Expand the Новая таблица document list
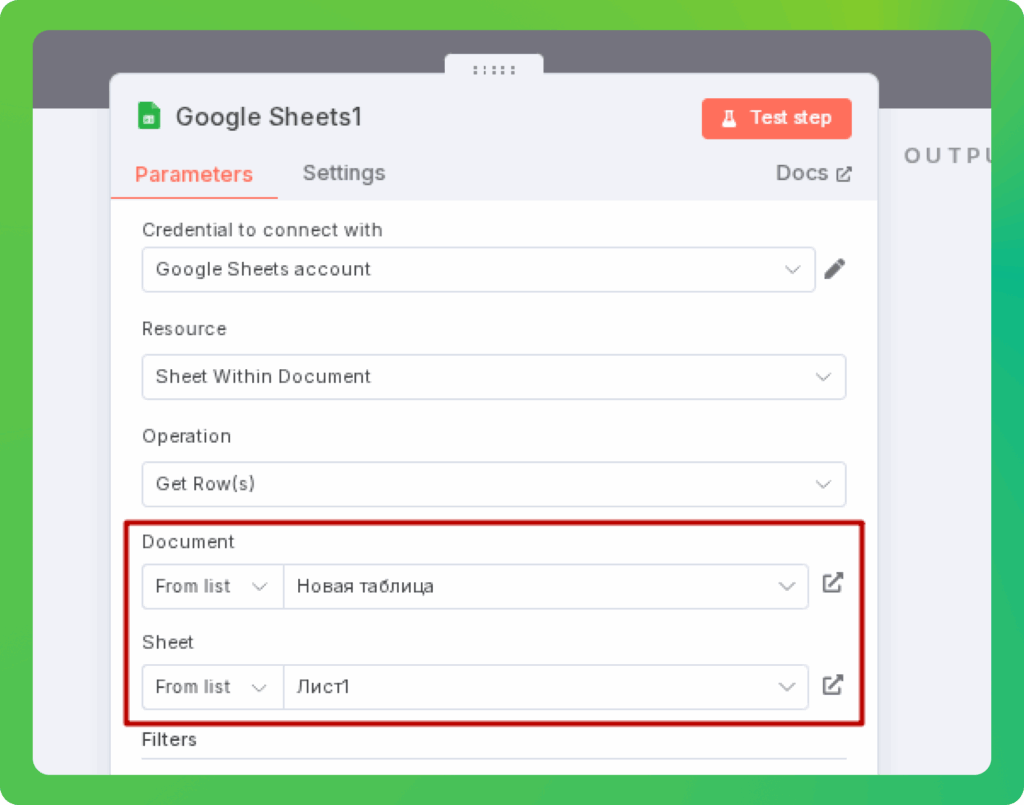This screenshot has height=805, width=1024. 546,586
